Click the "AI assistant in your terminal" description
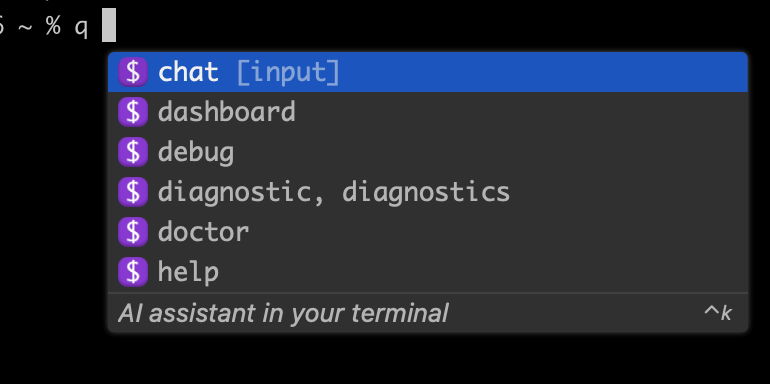770x384 pixels. click(283, 313)
